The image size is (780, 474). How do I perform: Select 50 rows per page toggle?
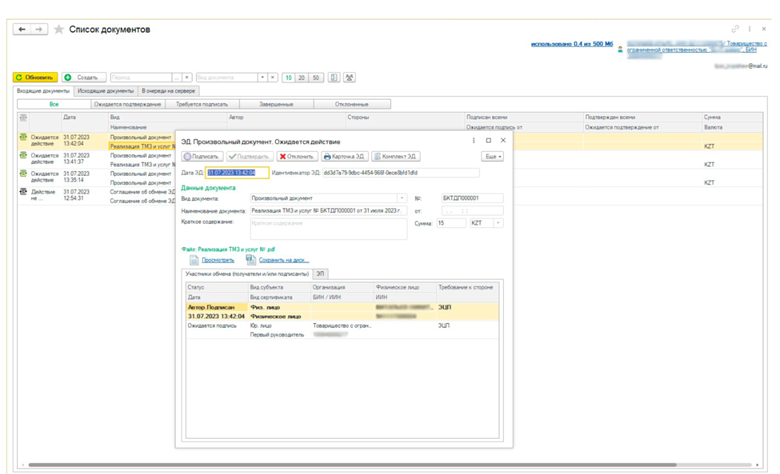point(316,77)
